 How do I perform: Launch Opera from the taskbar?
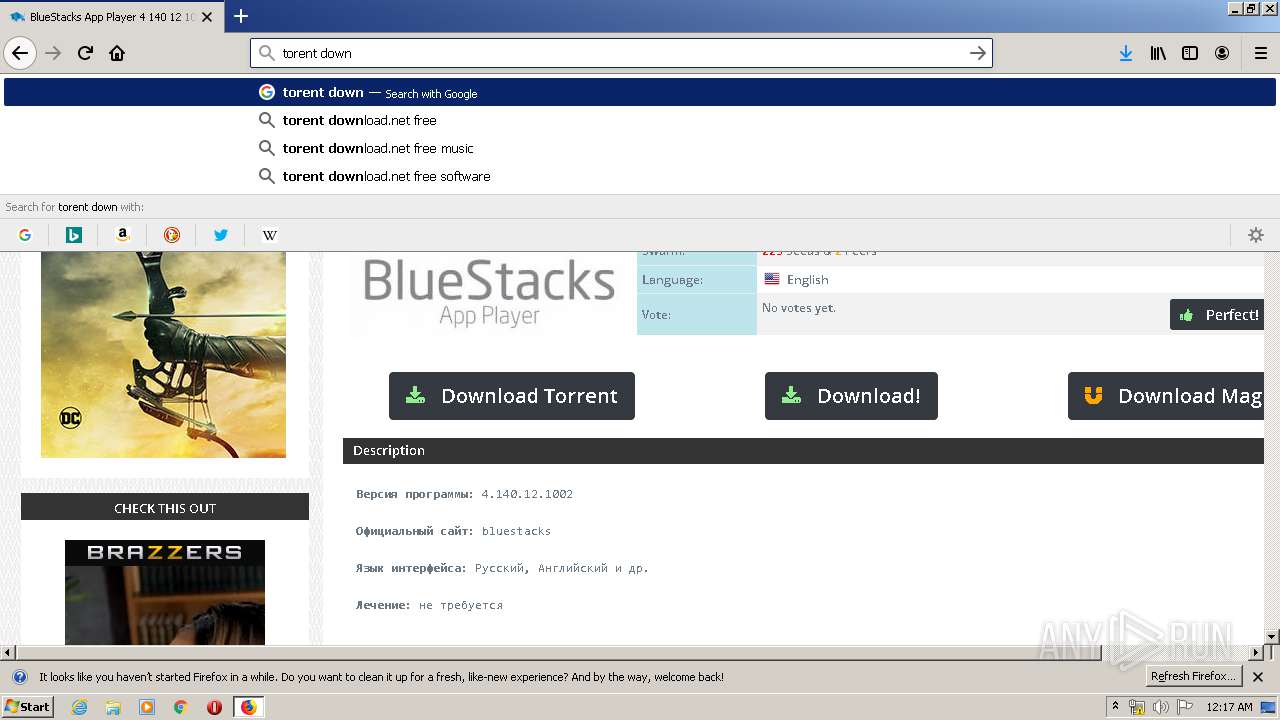pyautogui.click(x=214, y=707)
